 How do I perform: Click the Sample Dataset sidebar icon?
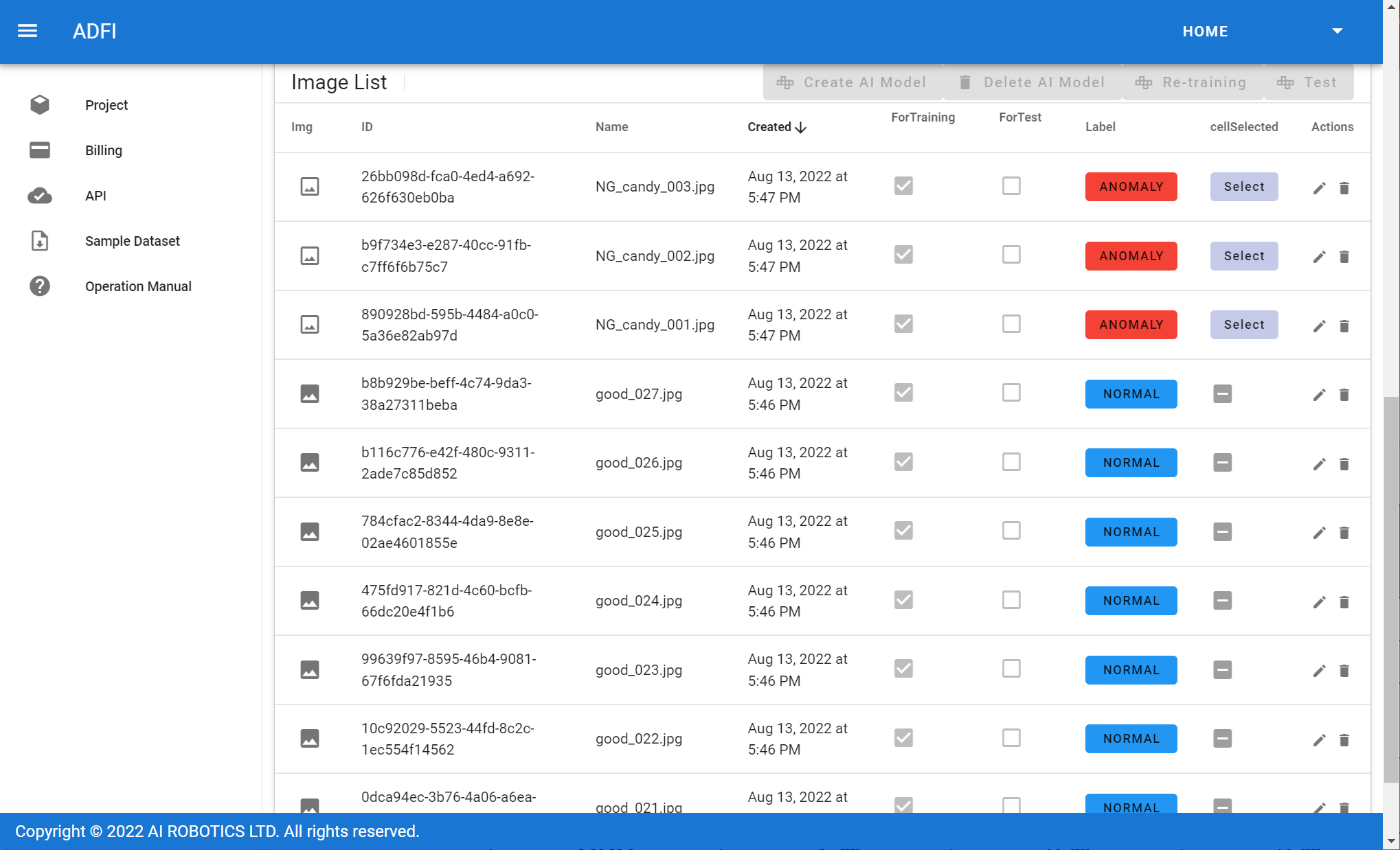39,241
